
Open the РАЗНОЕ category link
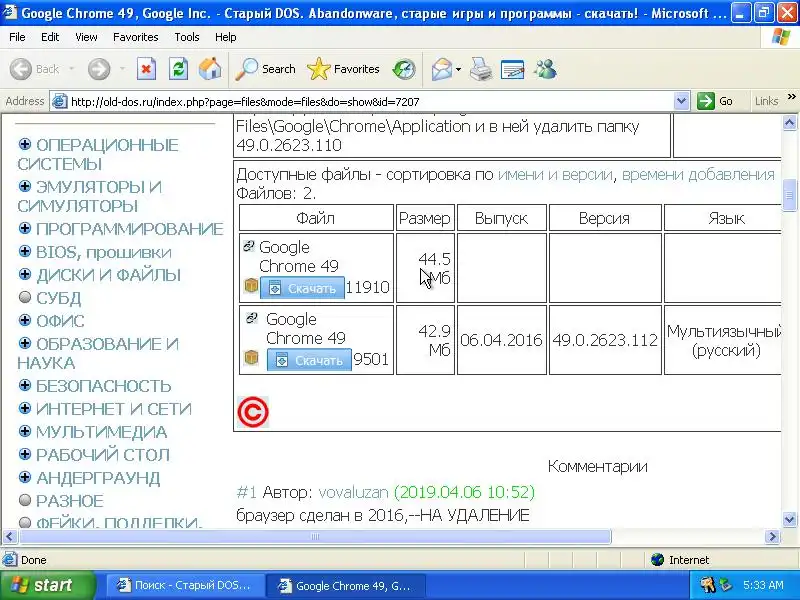pos(69,501)
